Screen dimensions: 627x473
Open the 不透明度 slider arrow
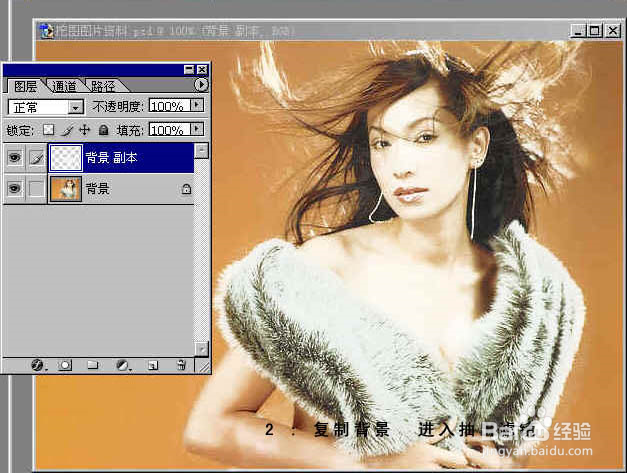(x=197, y=105)
